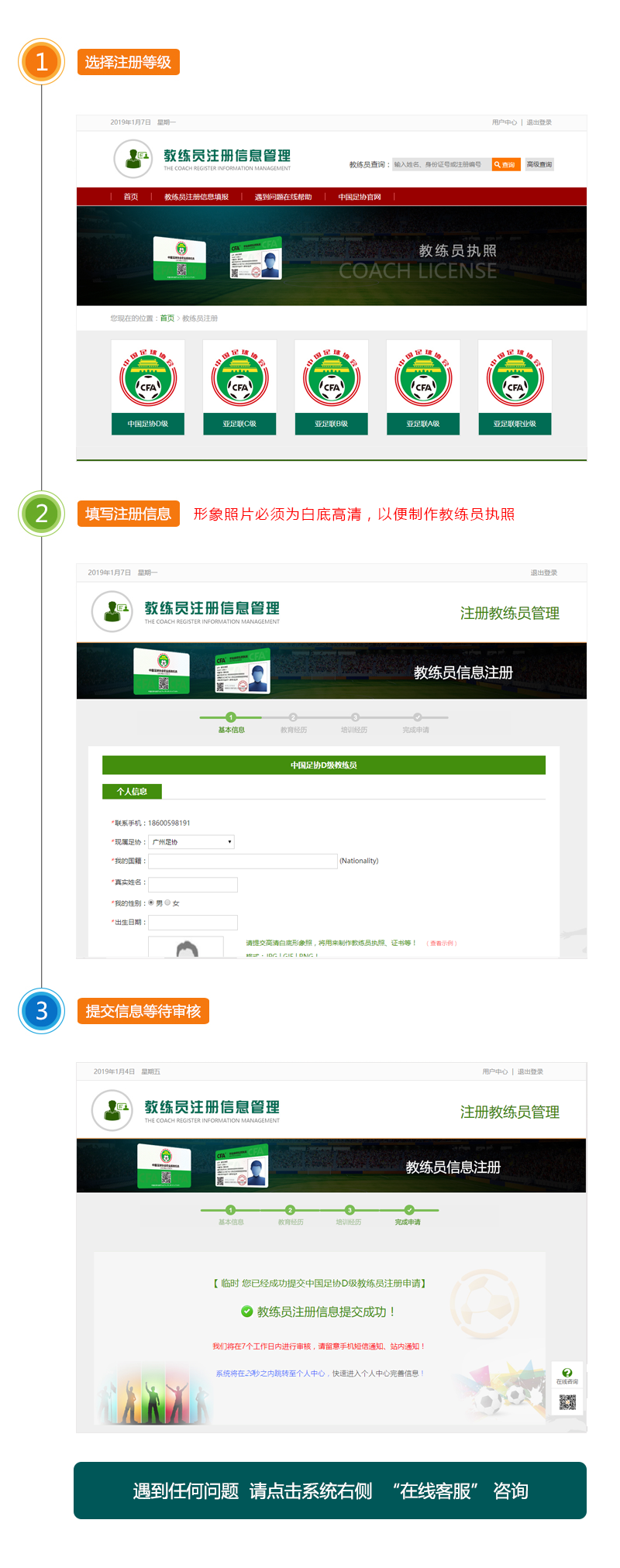
Task: Open the 亚足联职业级 license emblem
Action: (515, 378)
